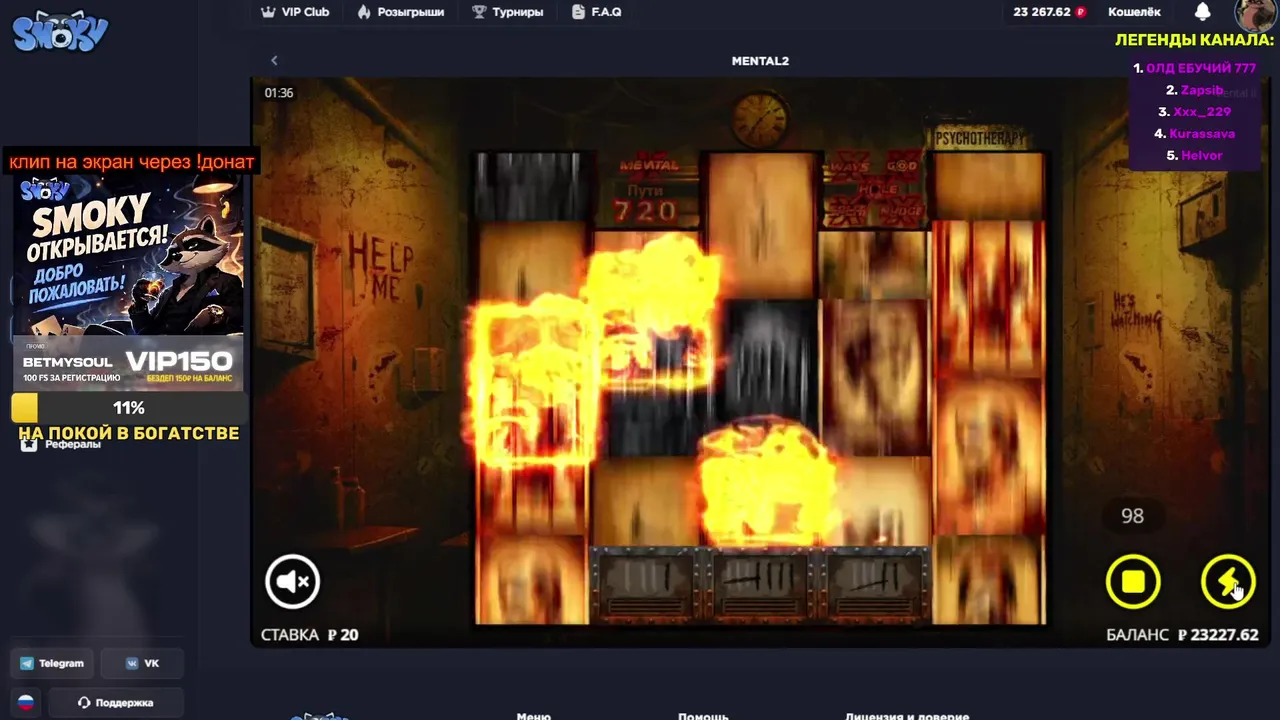This screenshot has width=1280, height=720.
Task: Change language via Russian flag icon
Action: coord(26,702)
